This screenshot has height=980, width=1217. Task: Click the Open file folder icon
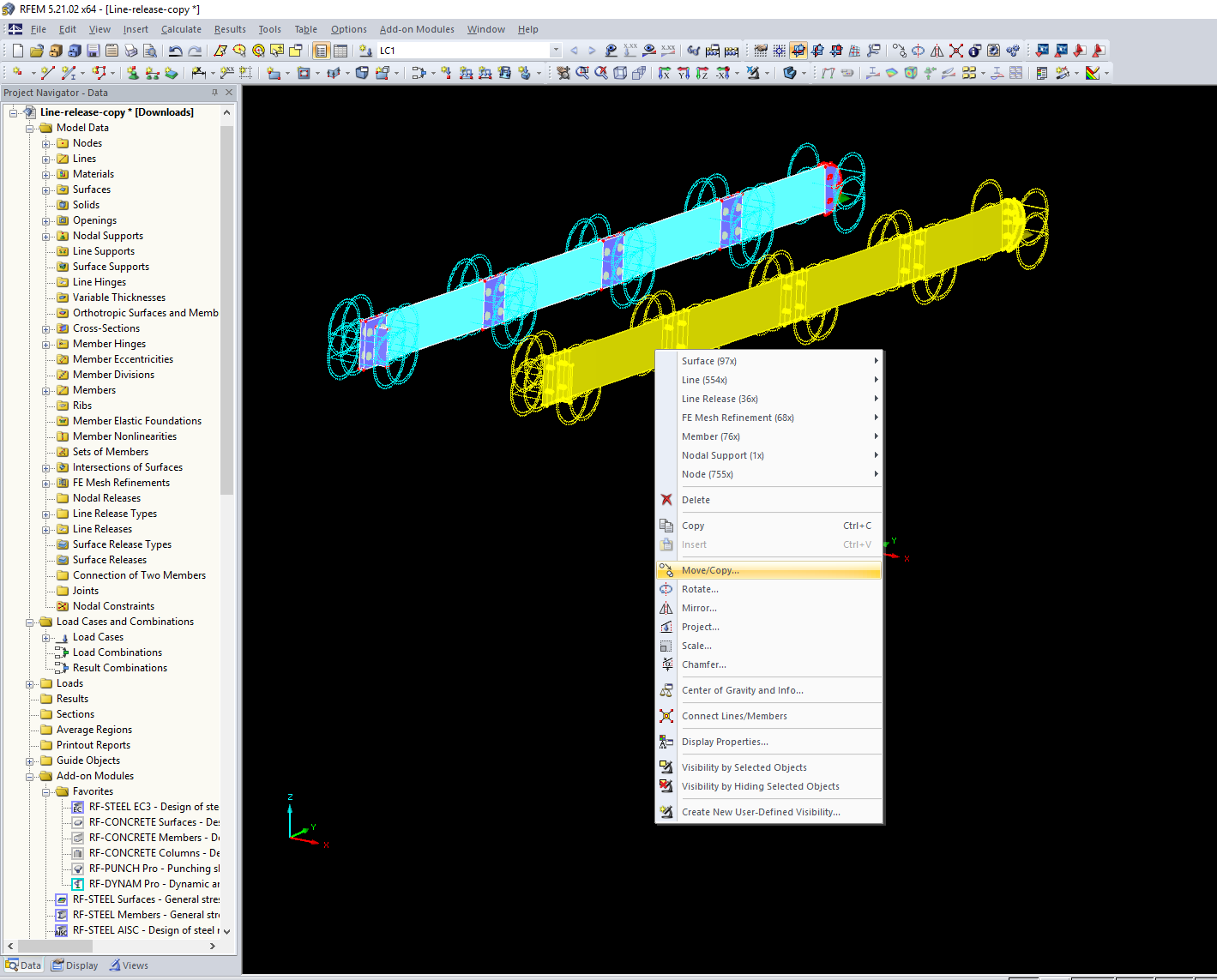coord(36,51)
